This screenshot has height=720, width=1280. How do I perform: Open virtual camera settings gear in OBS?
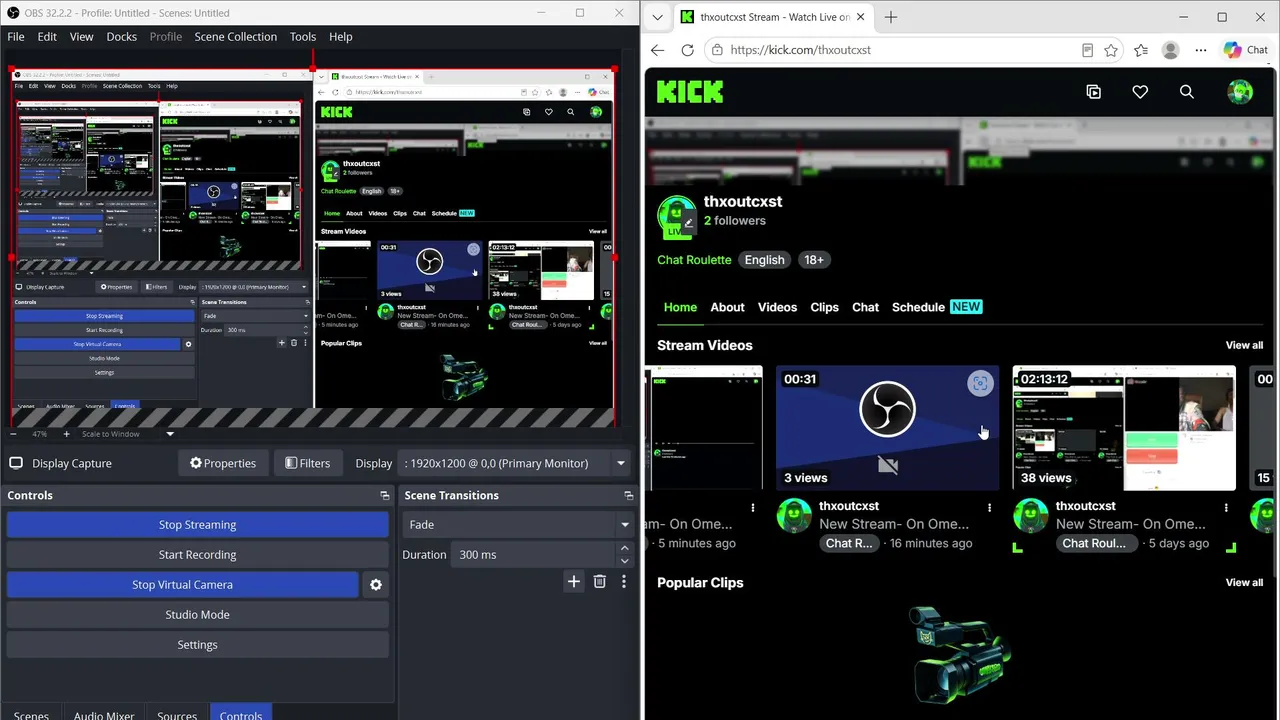click(x=376, y=585)
